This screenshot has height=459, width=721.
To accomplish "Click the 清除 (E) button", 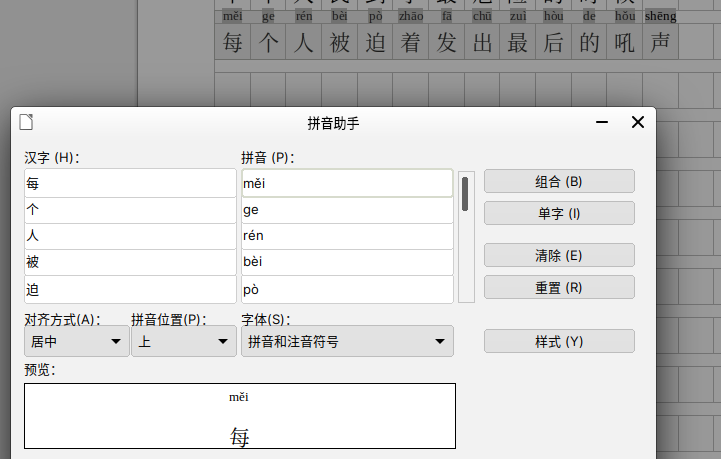I will (x=559, y=255).
